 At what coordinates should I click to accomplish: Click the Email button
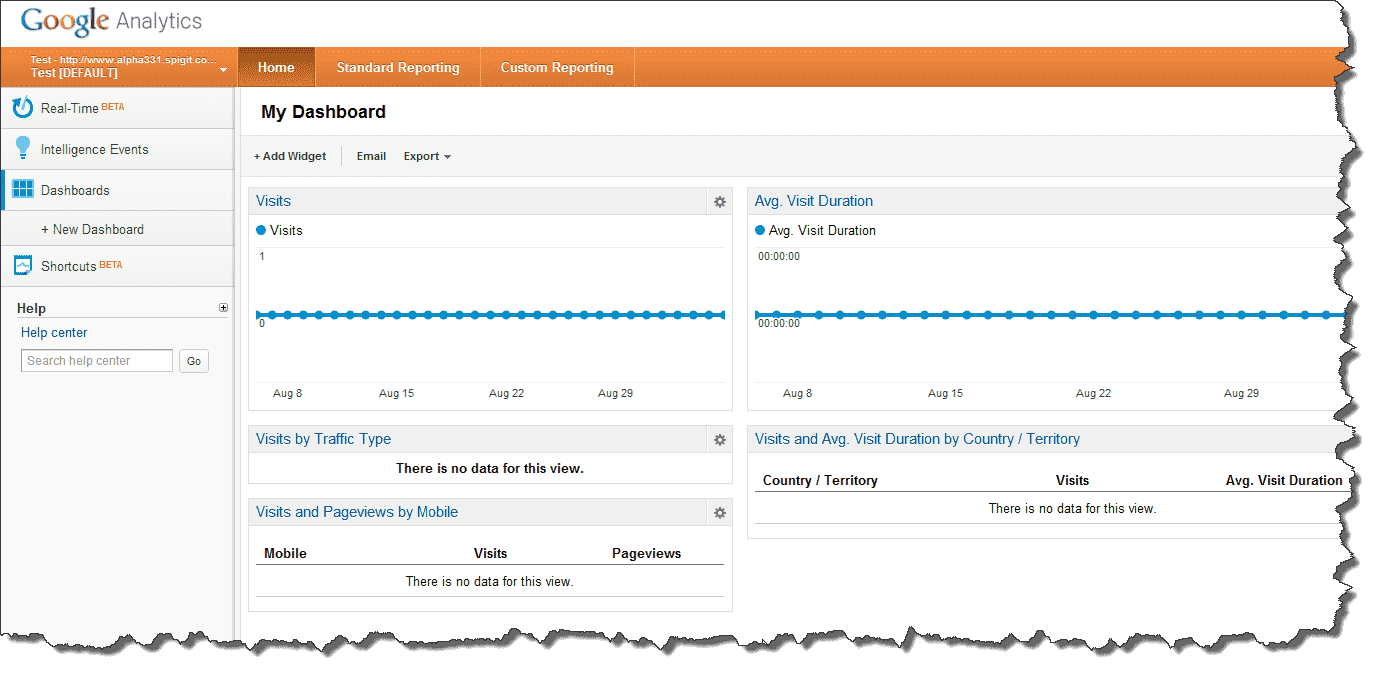tap(371, 156)
